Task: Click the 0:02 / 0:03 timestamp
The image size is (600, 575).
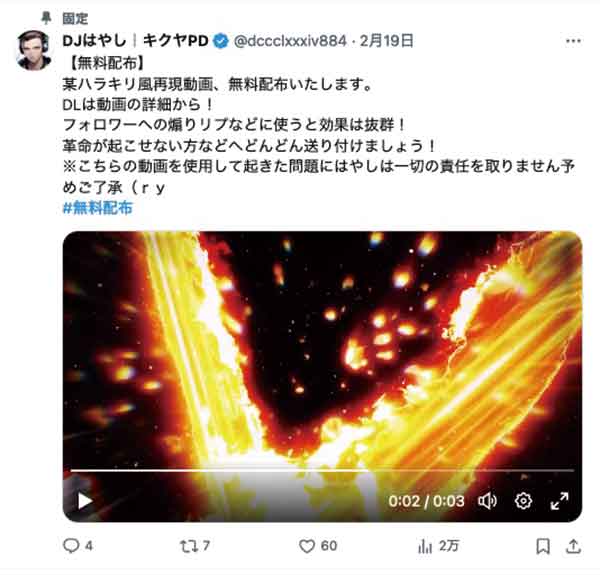Action: point(426,501)
